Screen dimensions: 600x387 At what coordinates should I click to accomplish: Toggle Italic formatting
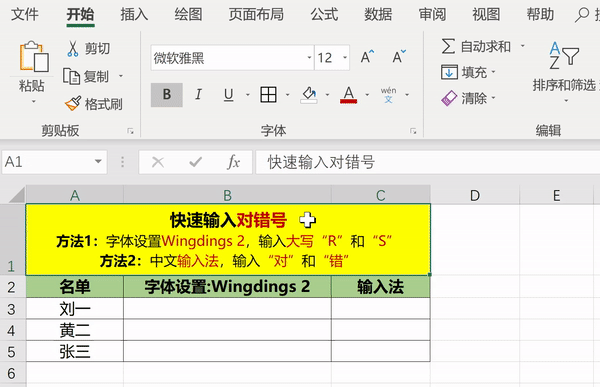(198, 95)
